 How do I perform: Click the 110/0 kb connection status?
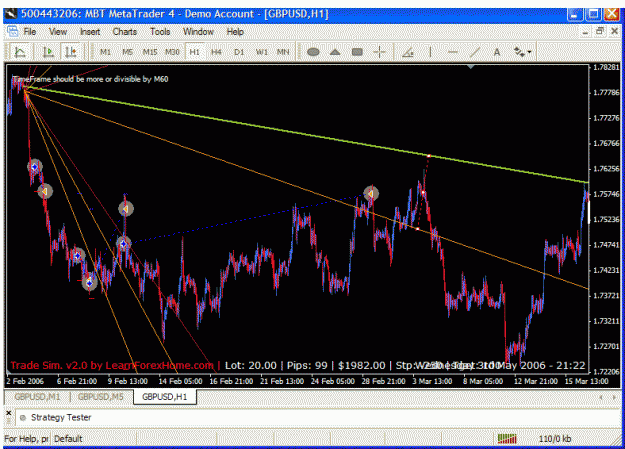[x=555, y=439]
